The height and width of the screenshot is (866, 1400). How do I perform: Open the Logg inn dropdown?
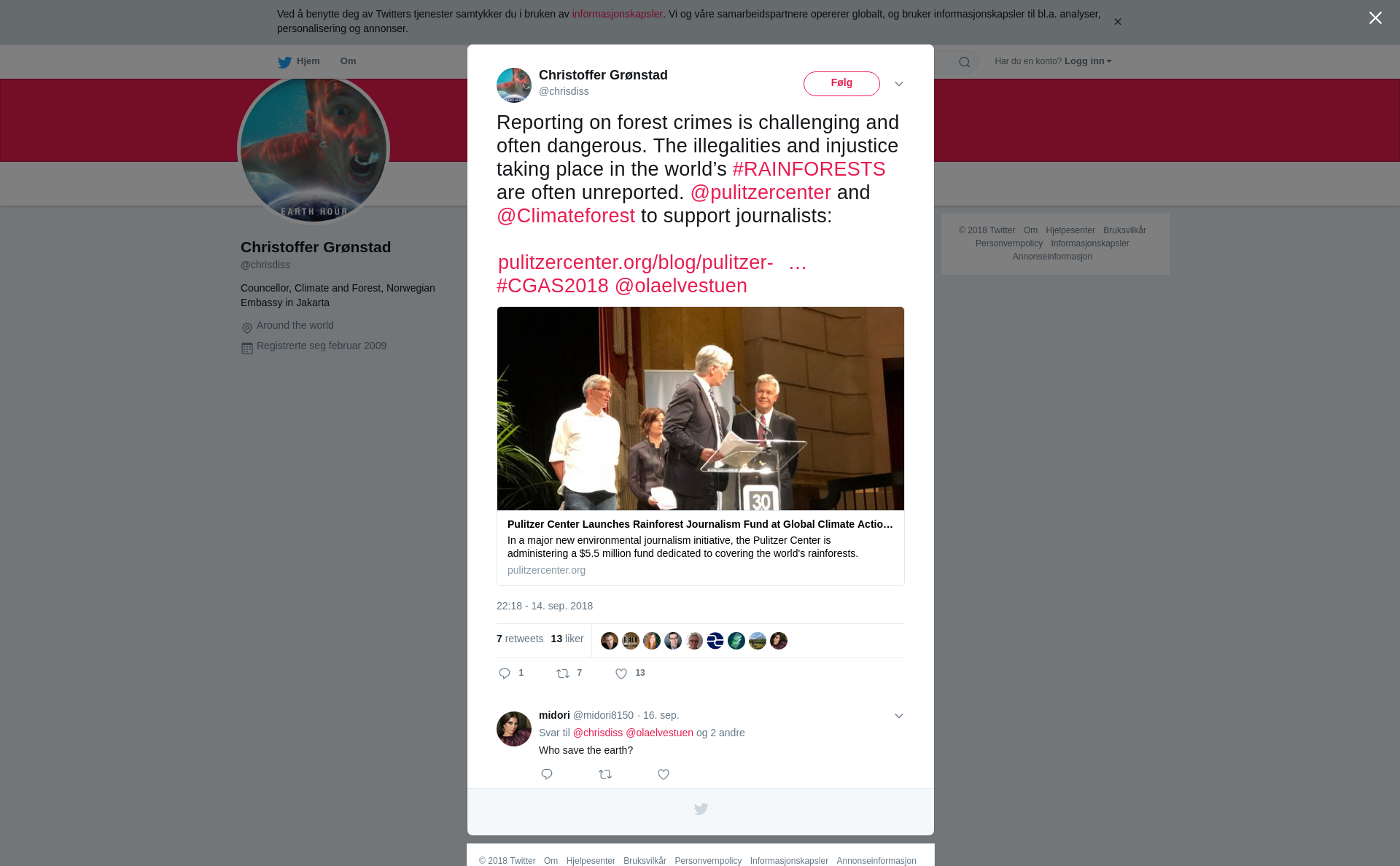(1088, 61)
